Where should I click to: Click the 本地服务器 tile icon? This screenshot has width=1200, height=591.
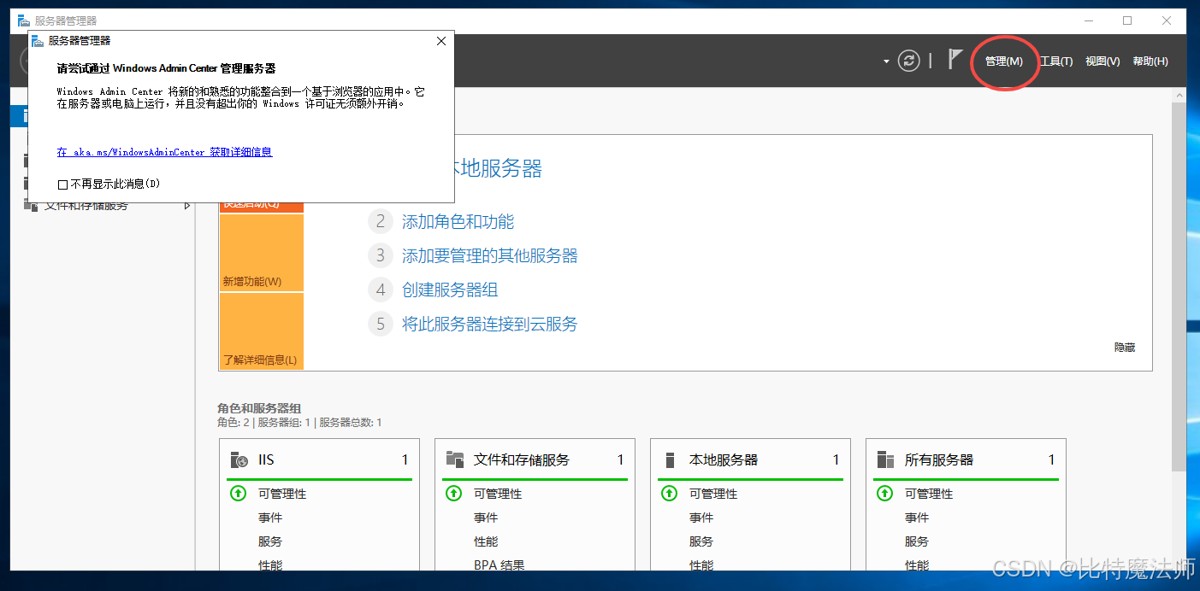[x=670, y=460]
